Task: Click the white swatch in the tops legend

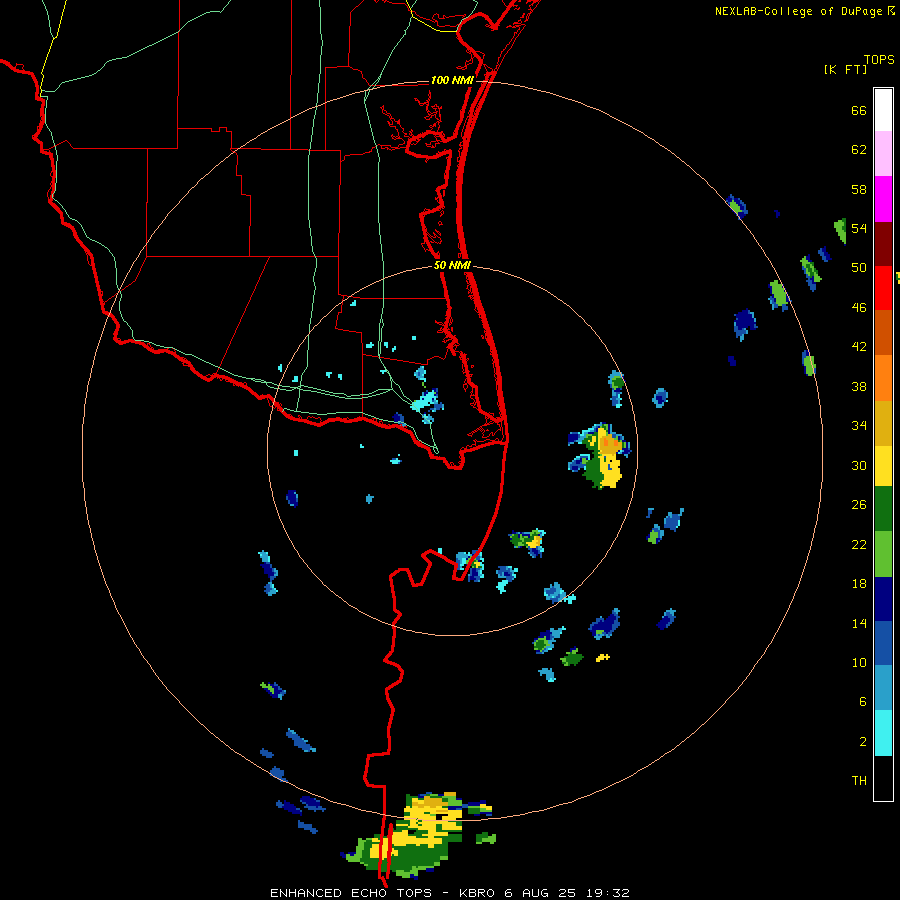Action: point(883,110)
